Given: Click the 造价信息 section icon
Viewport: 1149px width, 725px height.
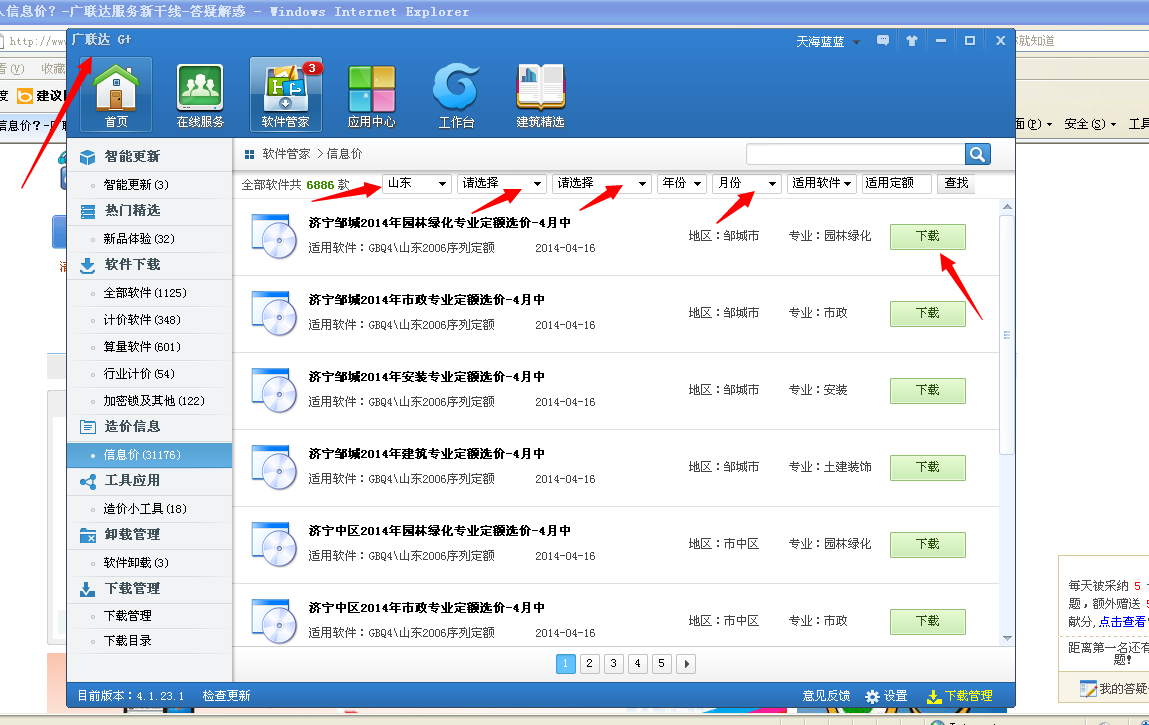Looking at the screenshot, I should tap(88, 427).
